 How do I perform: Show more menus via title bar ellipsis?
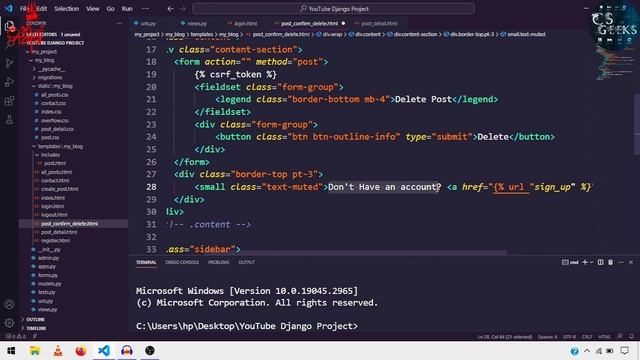click(145, 9)
